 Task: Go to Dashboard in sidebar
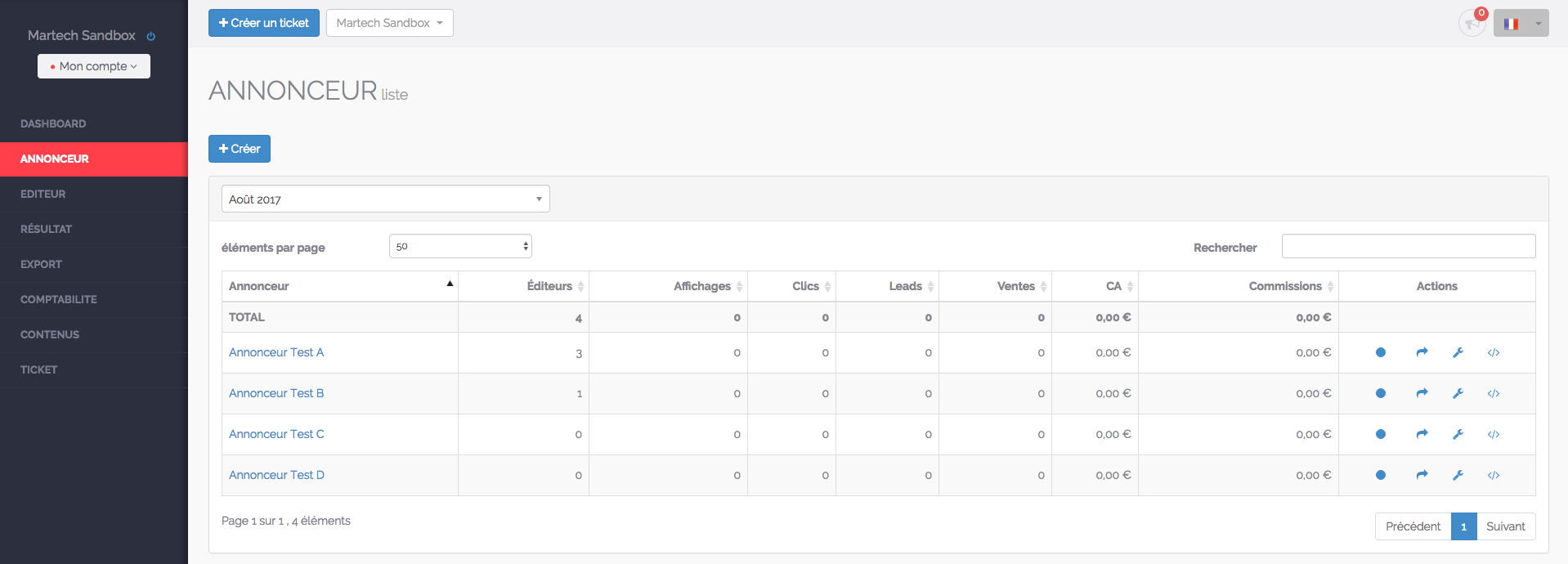(94, 123)
